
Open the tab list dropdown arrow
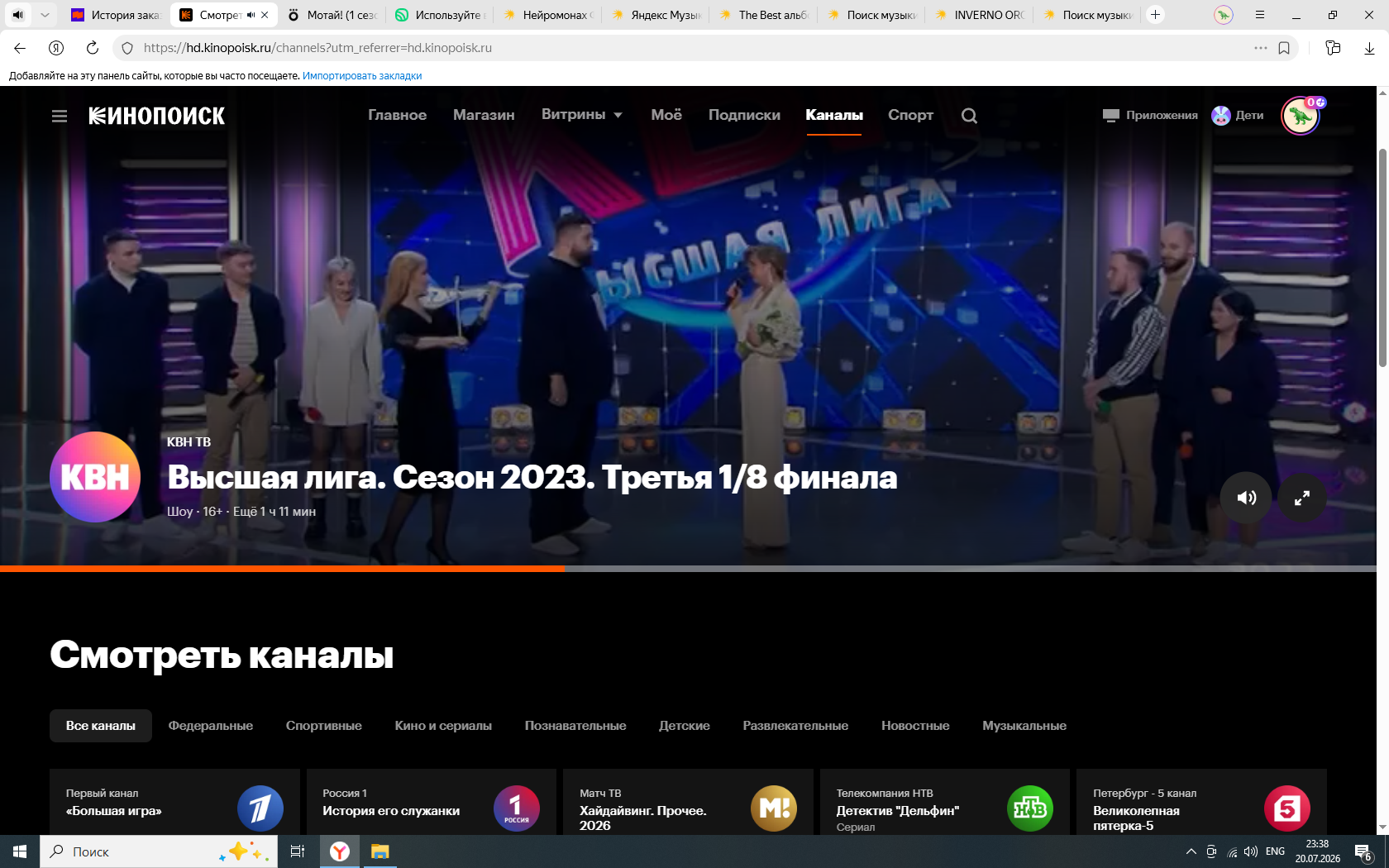point(45,15)
